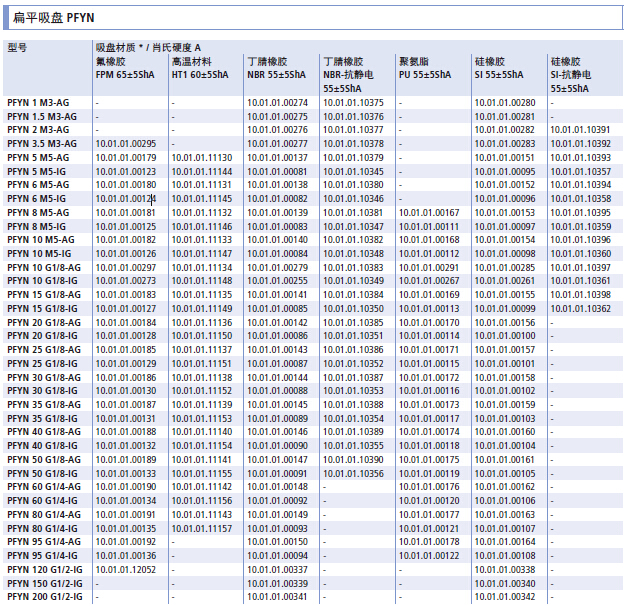Select row label 'PFYN 15 G1/8-IG'
640x606 pixels.
42,309
